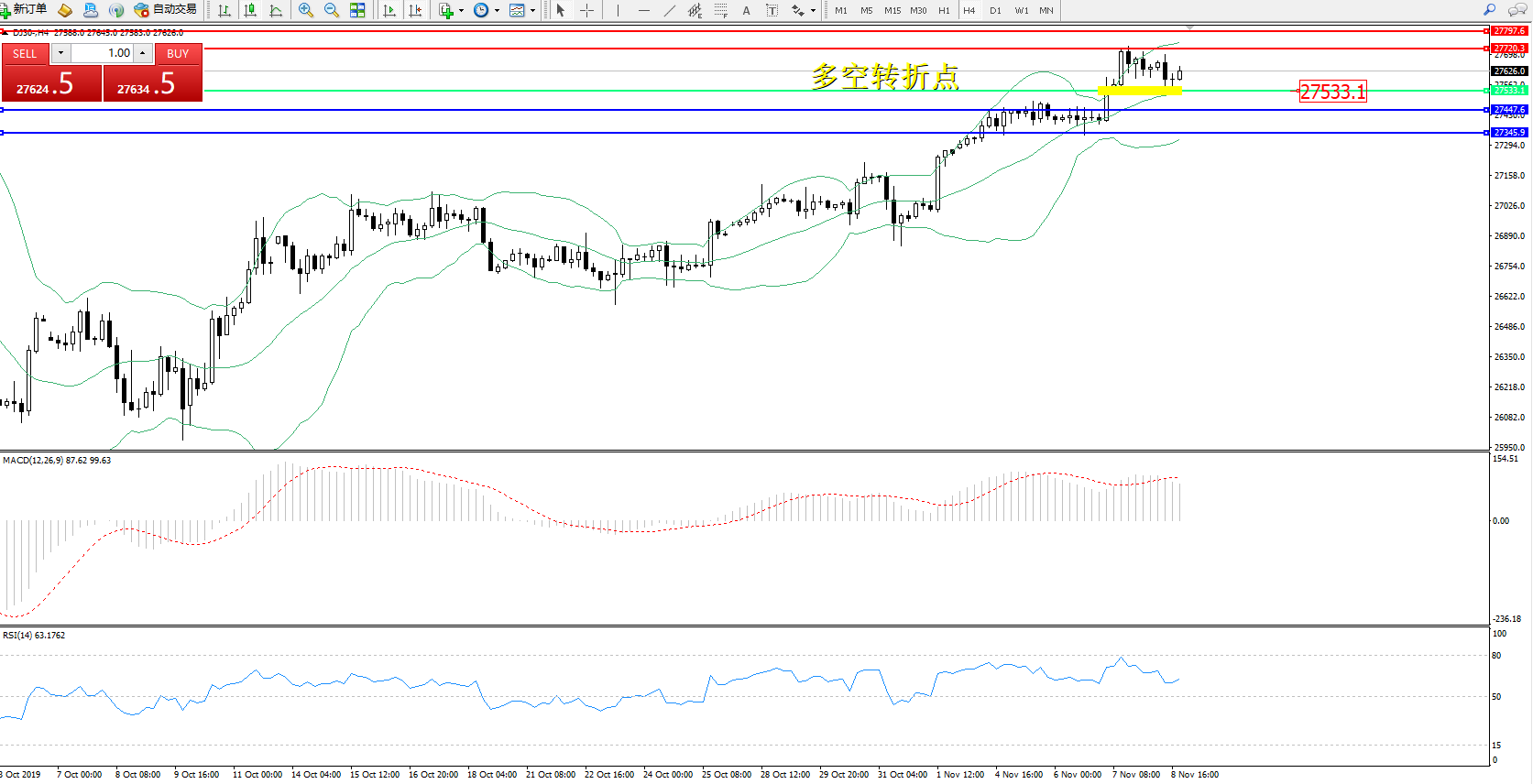Open the indicators list dropdown arrow
Screen dimensions: 1533x784
[x=461, y=11]
